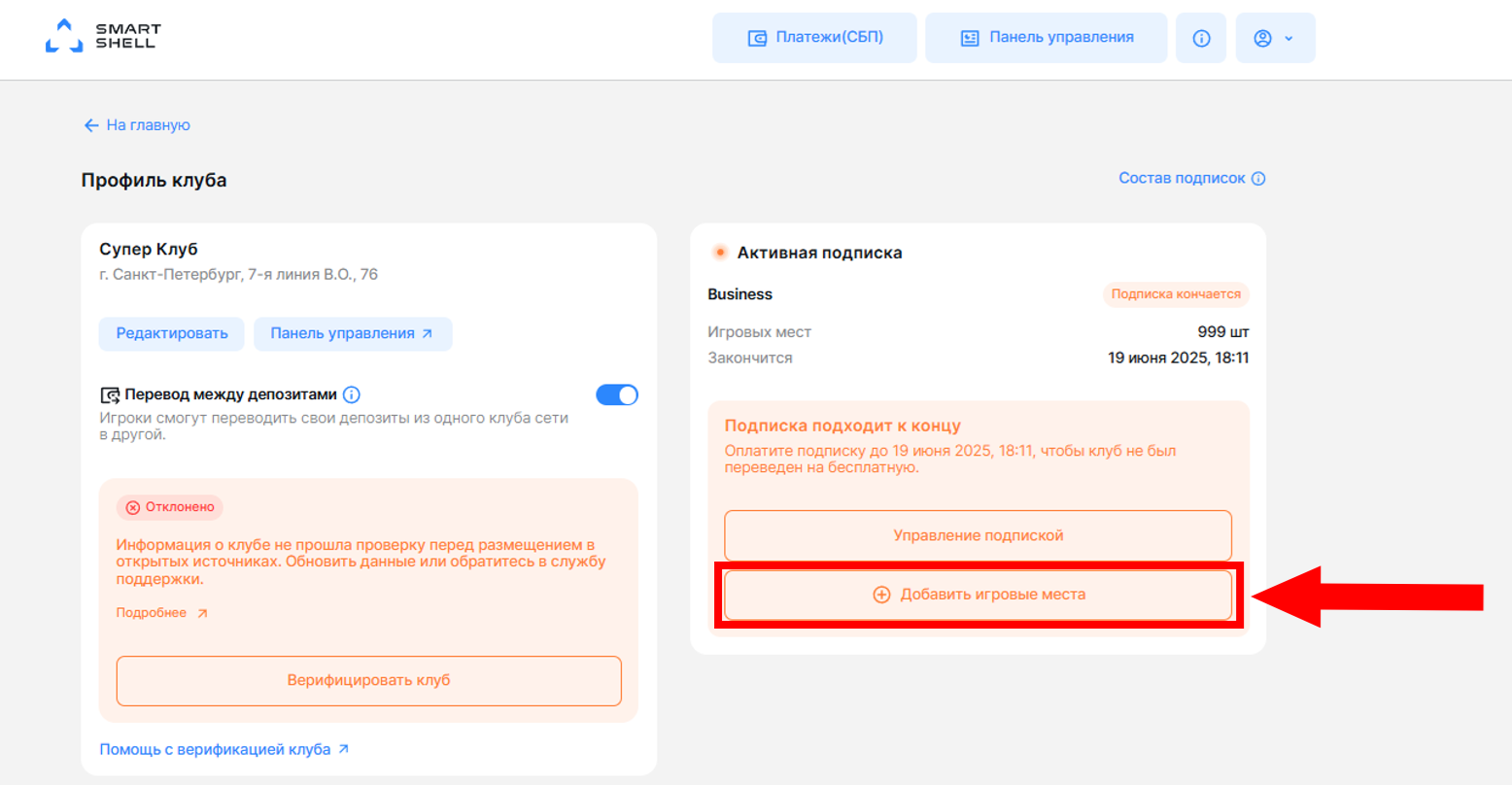Open Помощь с верификацией клуба link

pos(224,750)
